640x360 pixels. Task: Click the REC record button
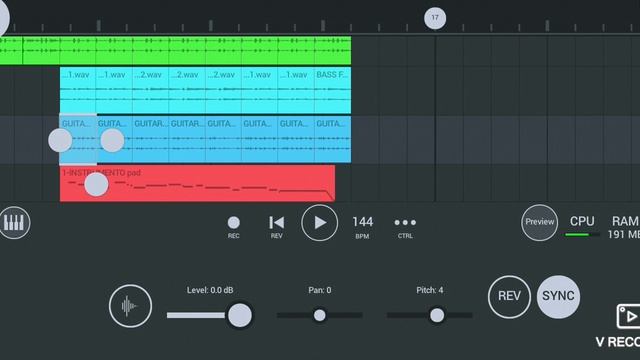click(x=233, y=227)
